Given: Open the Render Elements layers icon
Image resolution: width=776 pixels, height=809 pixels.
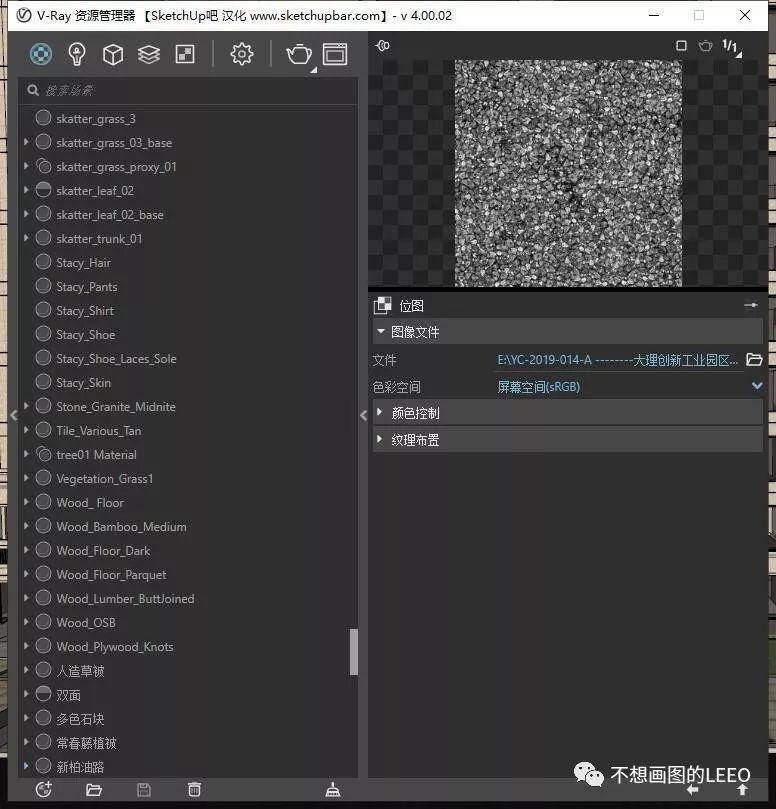Looking at the screenshot, I should click(x=149, y=54).
